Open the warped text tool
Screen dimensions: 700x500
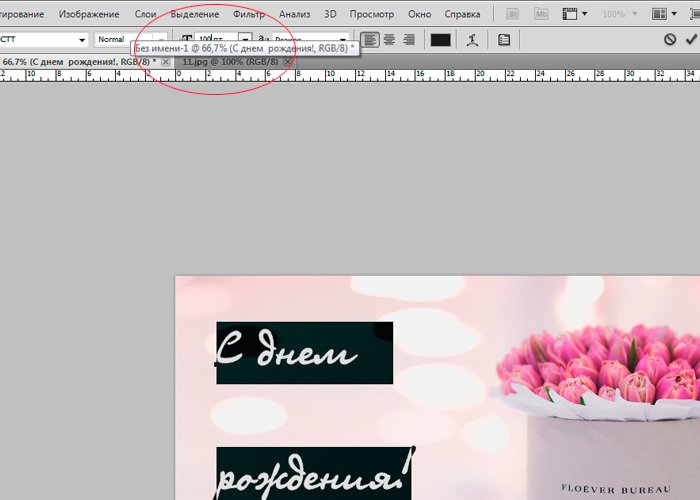point(471,40)
